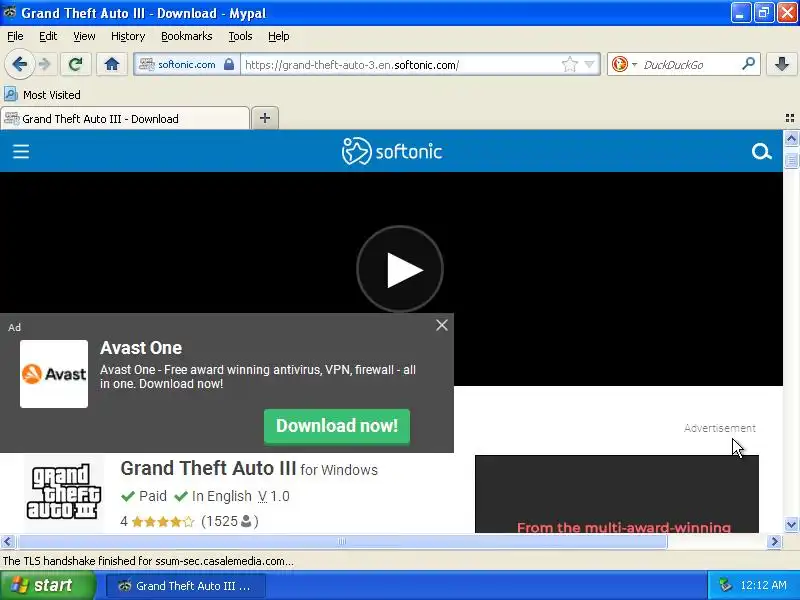
Task: Open the File menu
Action: 15,36
